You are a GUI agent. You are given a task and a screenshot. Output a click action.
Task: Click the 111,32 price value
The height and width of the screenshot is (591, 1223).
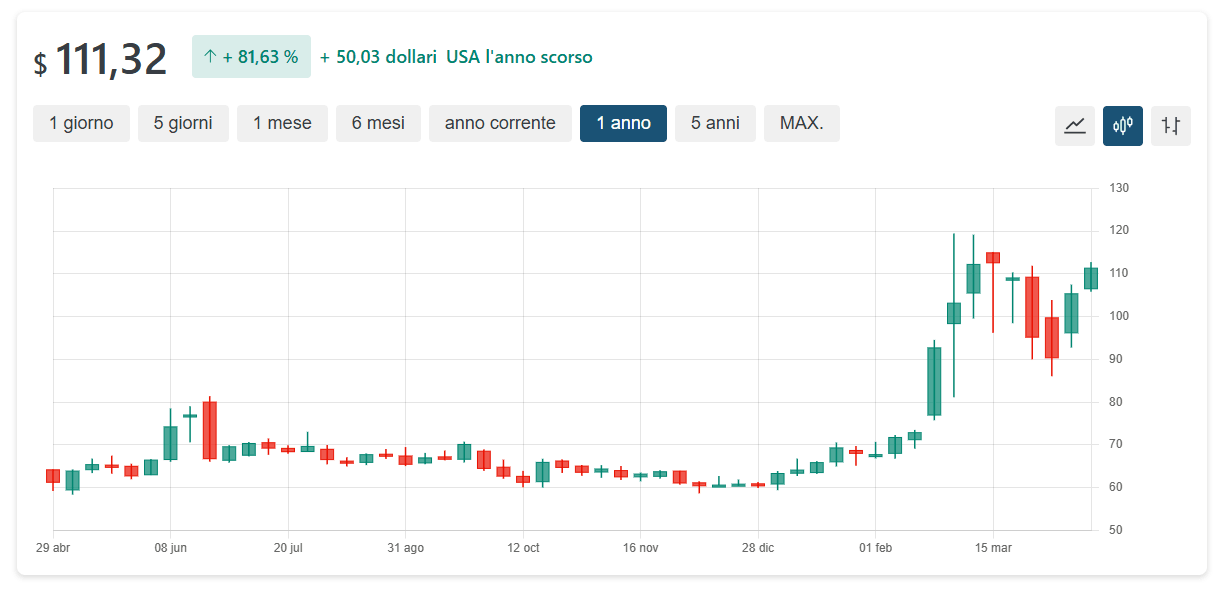pos(110,60)
